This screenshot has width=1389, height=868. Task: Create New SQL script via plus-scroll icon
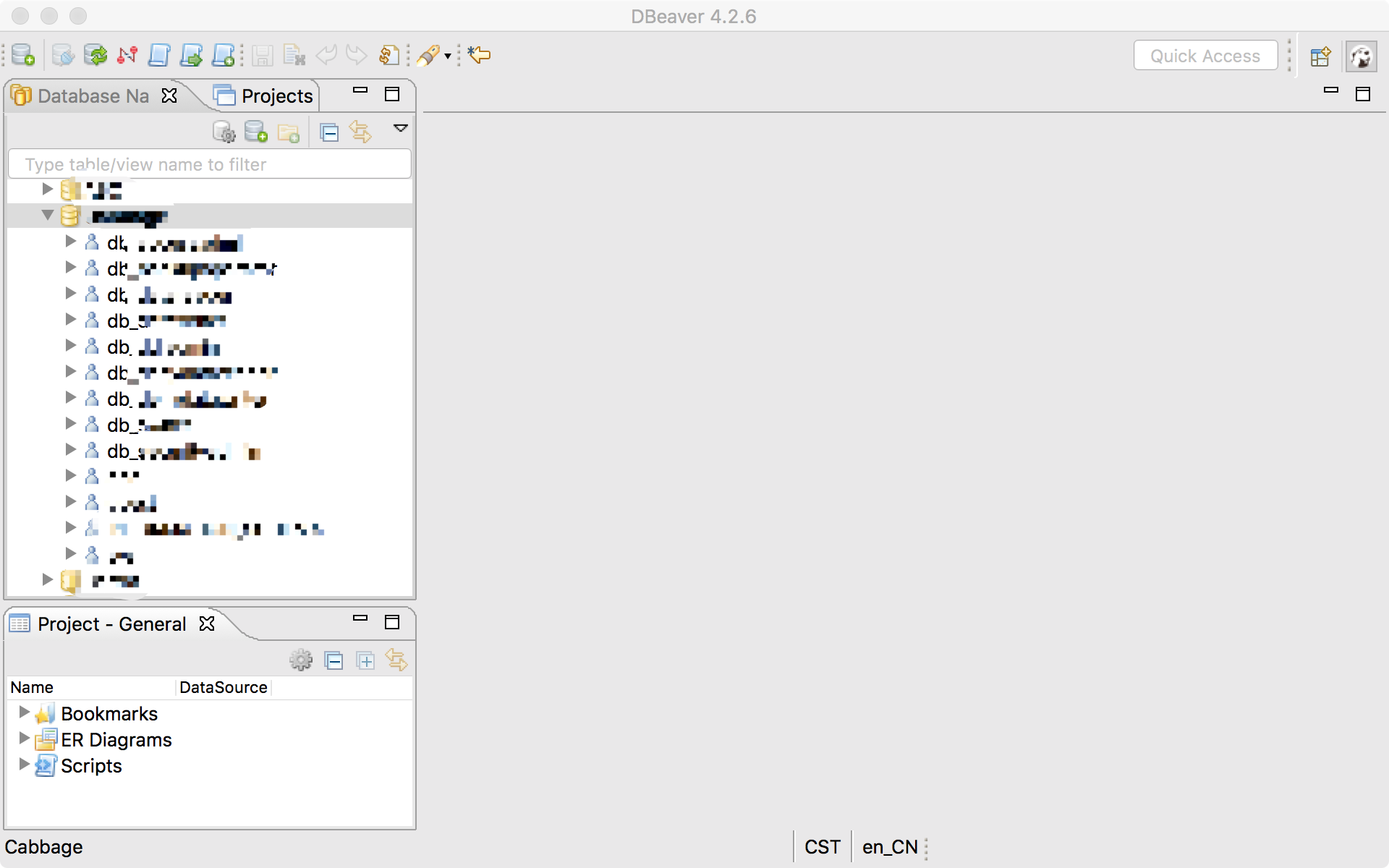coord(223,55)
